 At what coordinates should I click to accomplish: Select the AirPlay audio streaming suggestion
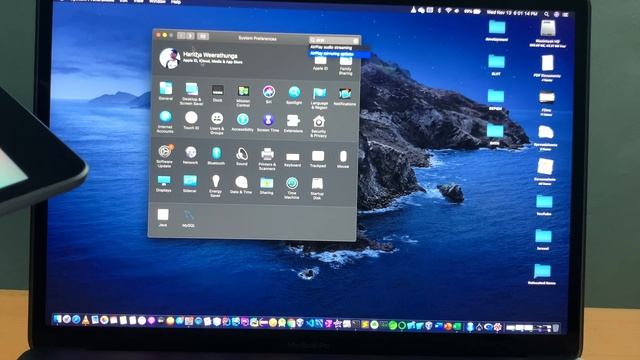tap(331, 48)
